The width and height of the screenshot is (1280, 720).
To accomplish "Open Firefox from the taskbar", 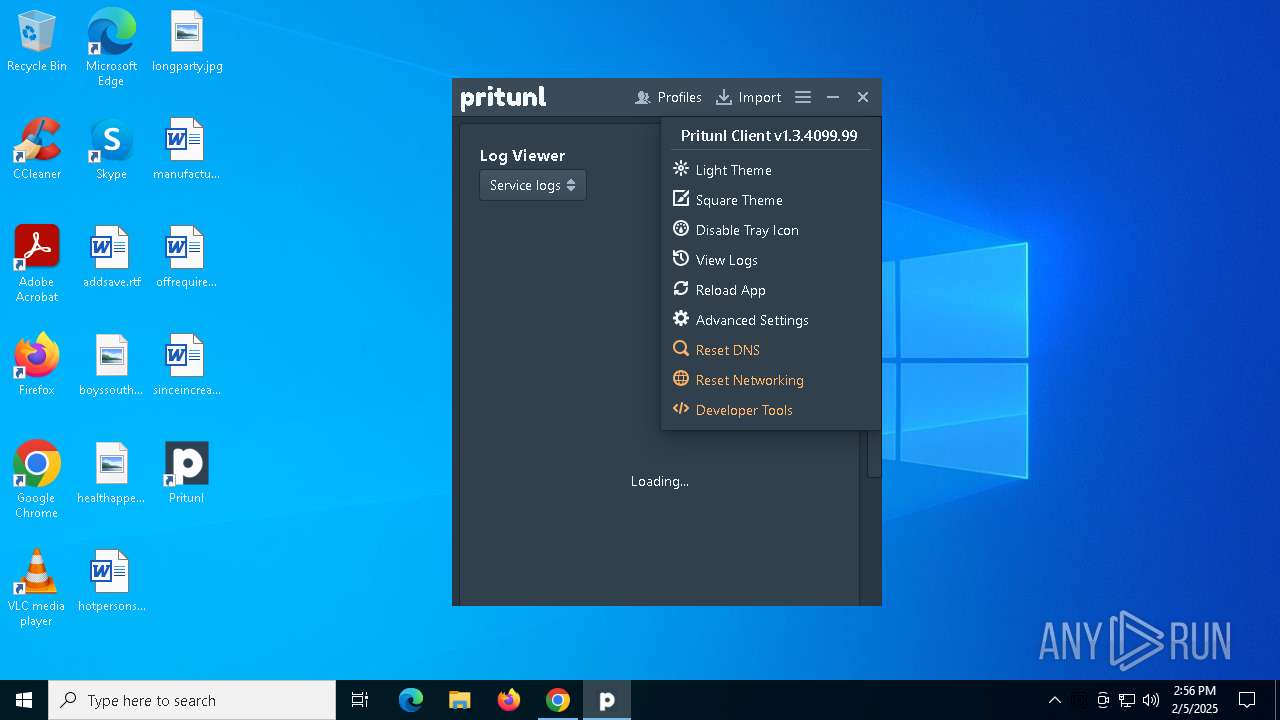I will (509, 700).
